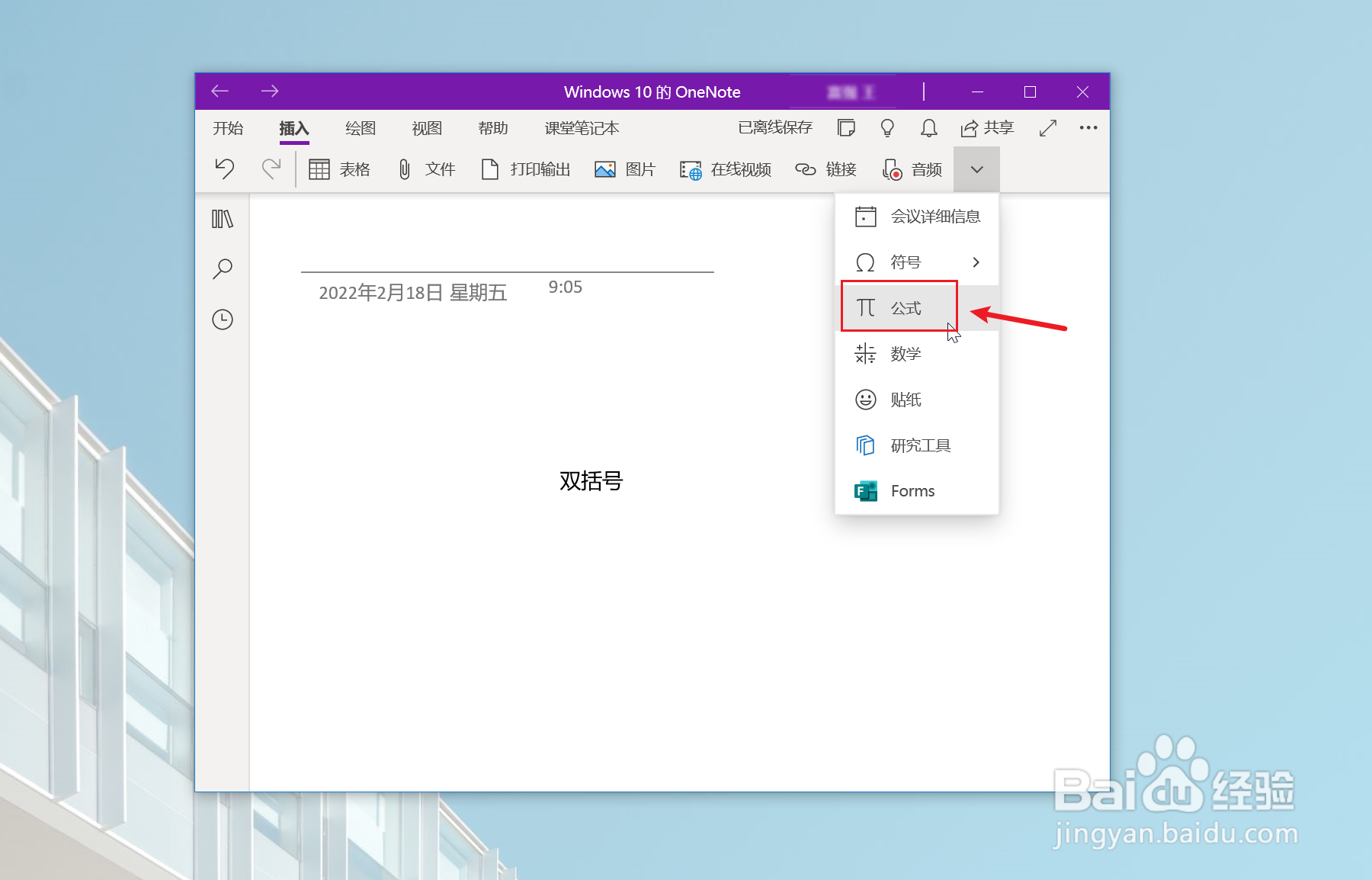The height and width of the screenshot is (880, 1372).
Task: Go forward with the right arrow in title bar
Action: click(x=270, y=92)
